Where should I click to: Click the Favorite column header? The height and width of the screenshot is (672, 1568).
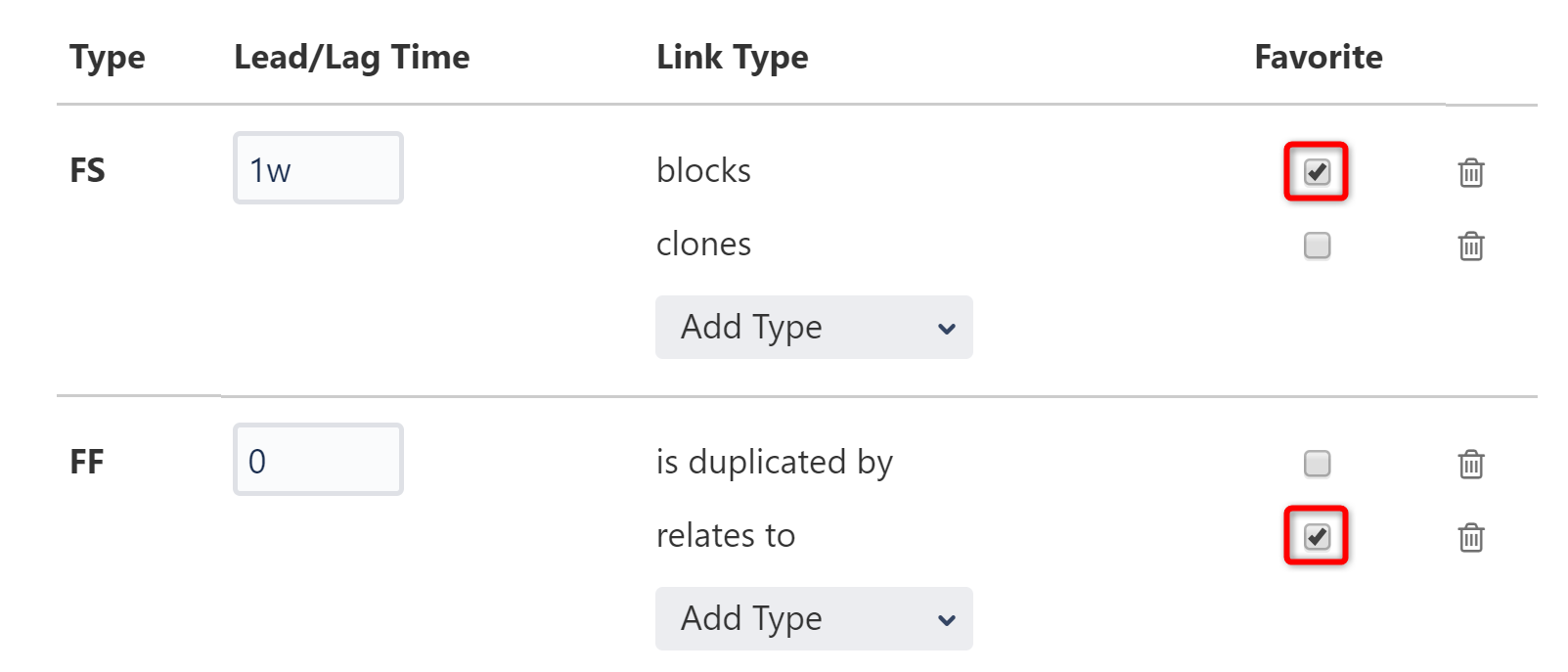(1318, 57)
